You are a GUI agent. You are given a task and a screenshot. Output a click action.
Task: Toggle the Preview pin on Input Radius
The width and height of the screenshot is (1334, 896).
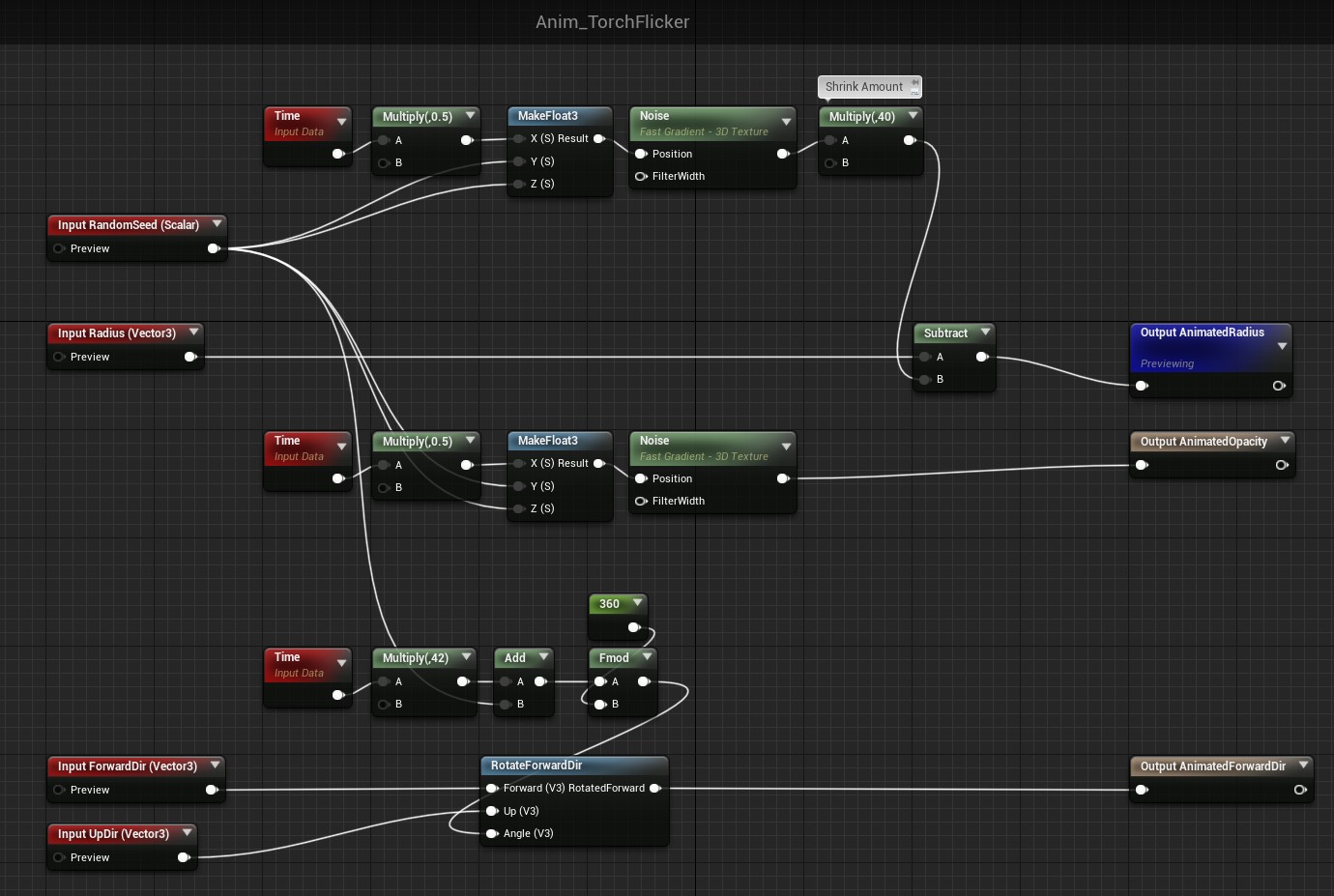point(60,357)
